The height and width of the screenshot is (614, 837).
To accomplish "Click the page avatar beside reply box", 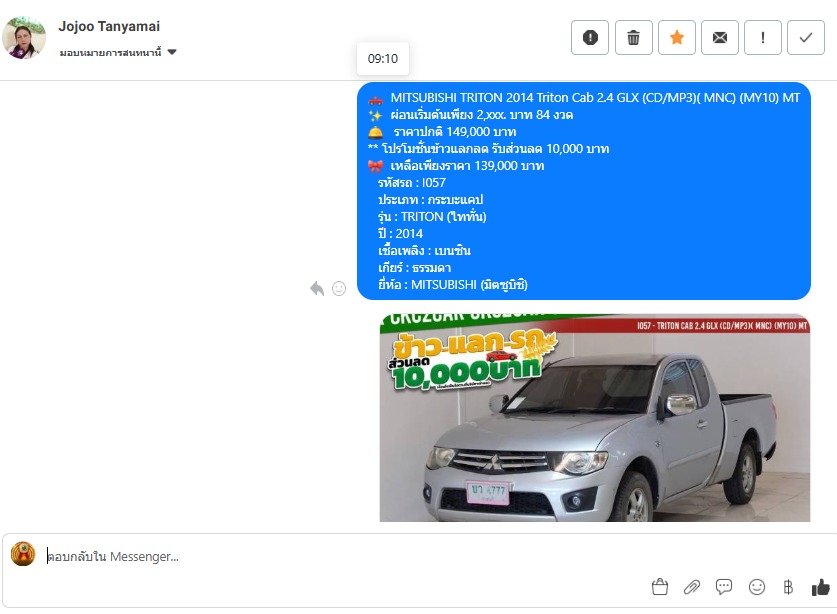I will pyautogui.click(x=23, y=554).
